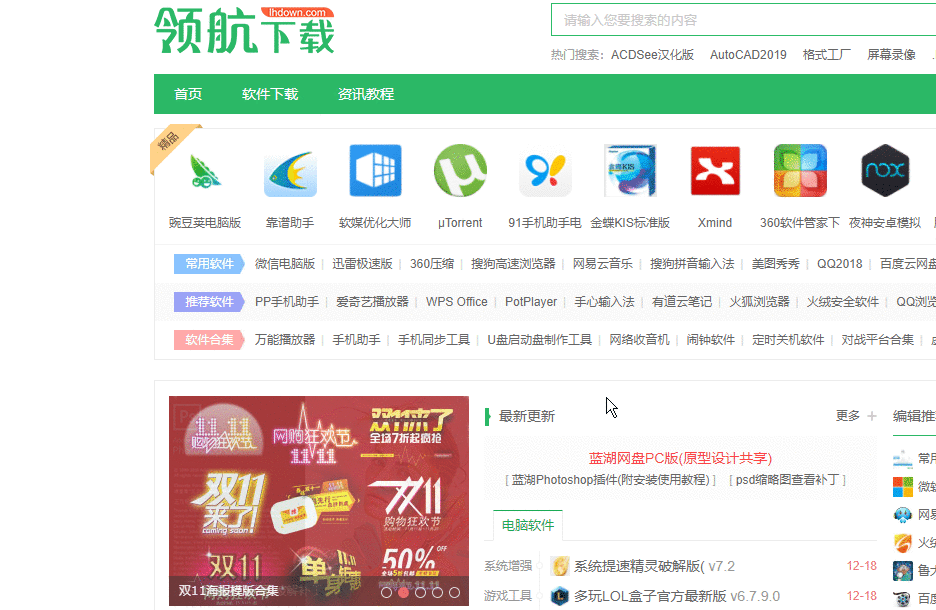Click the 领航下载 site logo
This screenshot has height=610, width=936.
(x=244, y=30)
